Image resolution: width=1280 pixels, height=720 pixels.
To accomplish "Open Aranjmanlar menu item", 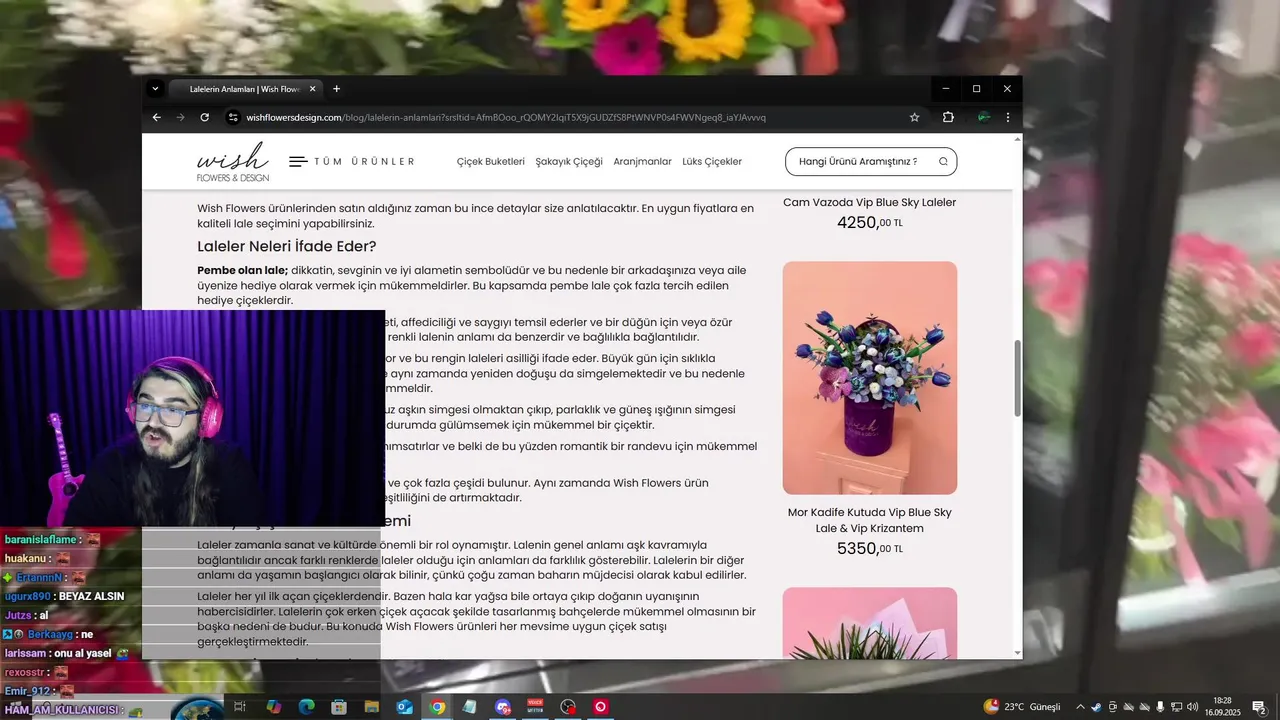I will 642,161.
